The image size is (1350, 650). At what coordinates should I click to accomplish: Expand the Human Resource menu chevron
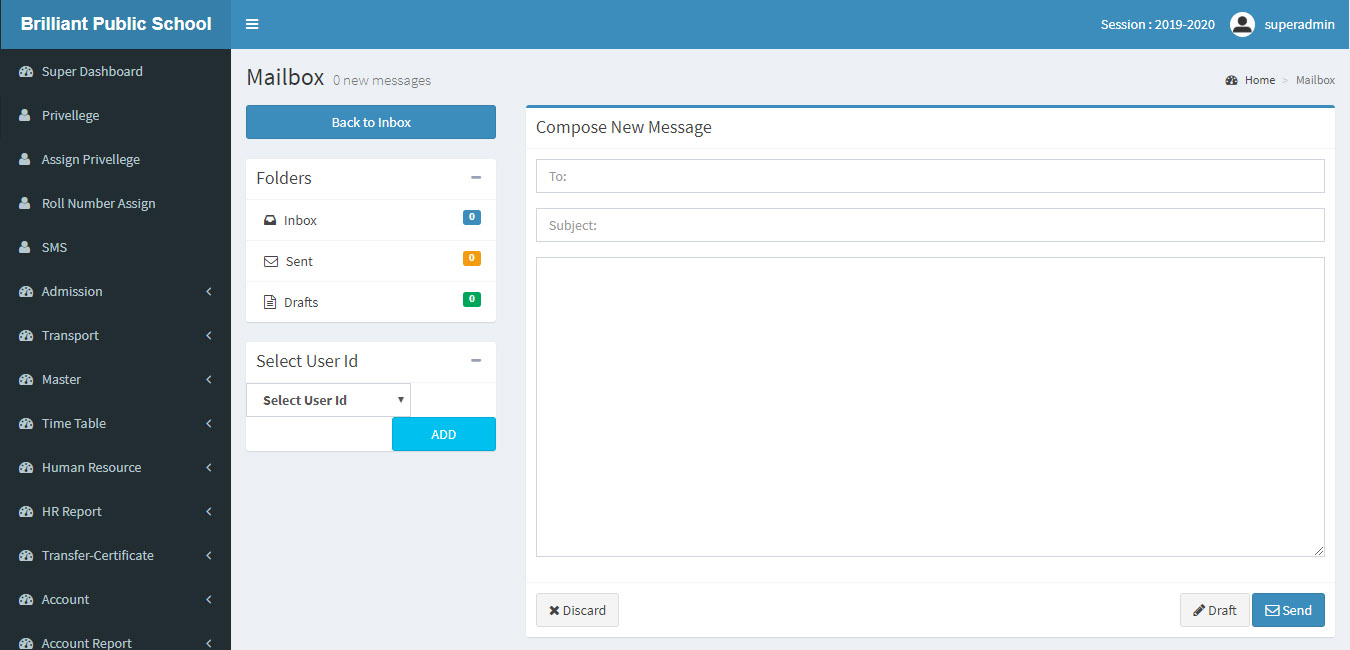click(208, 468)
